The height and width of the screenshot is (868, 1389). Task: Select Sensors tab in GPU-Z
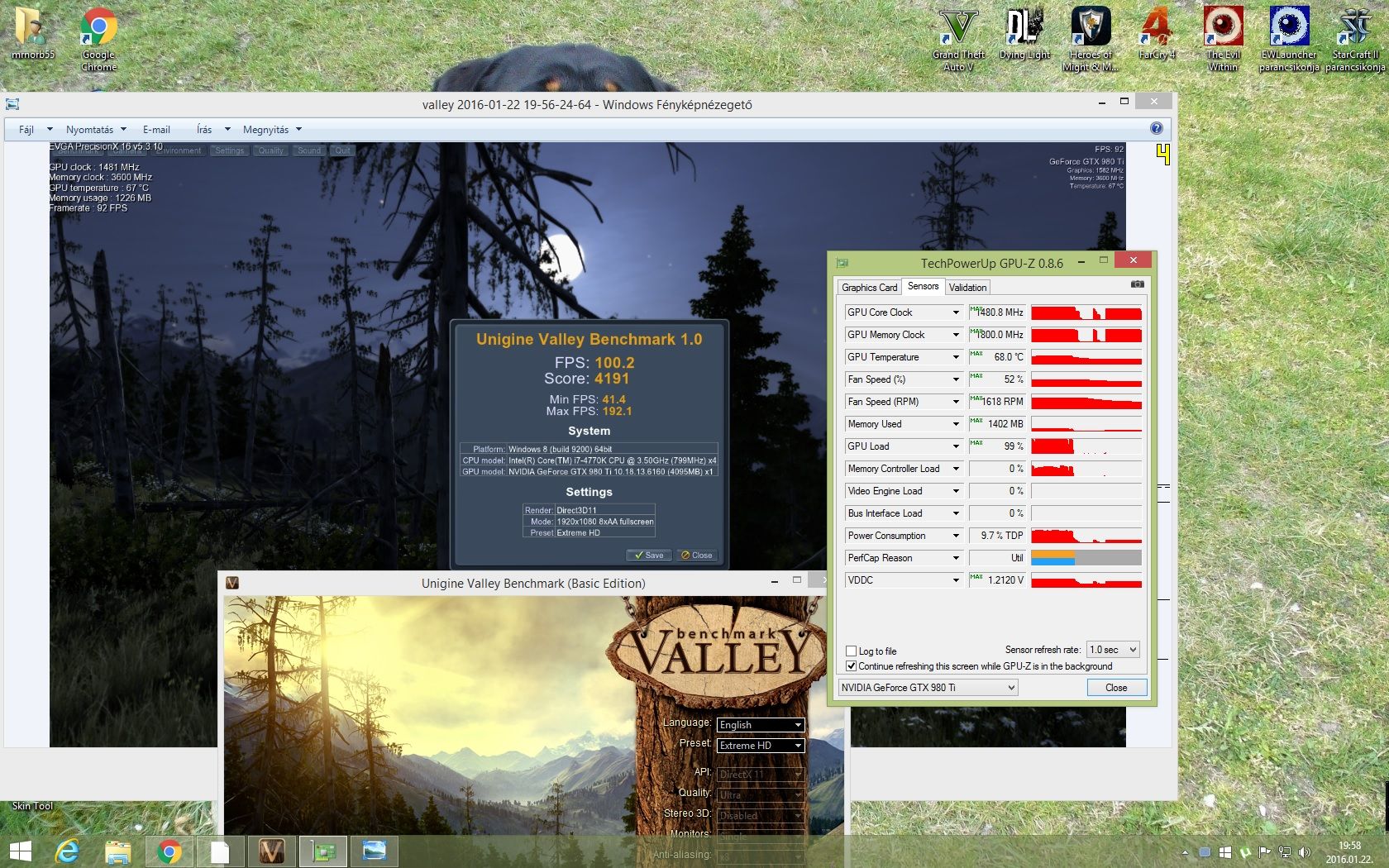point(923,286)
